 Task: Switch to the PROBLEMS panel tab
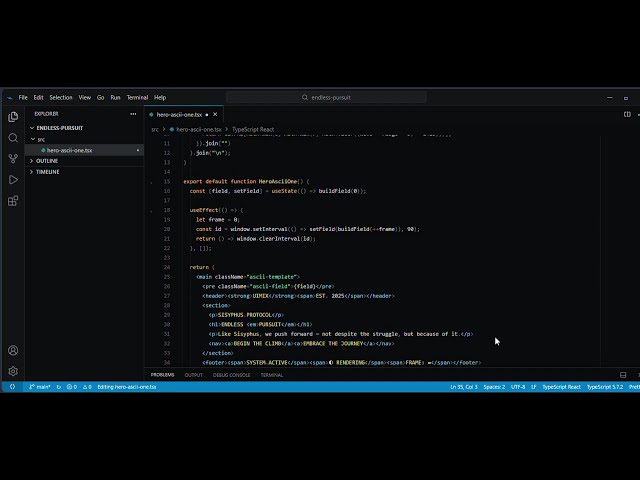[162, 375]
